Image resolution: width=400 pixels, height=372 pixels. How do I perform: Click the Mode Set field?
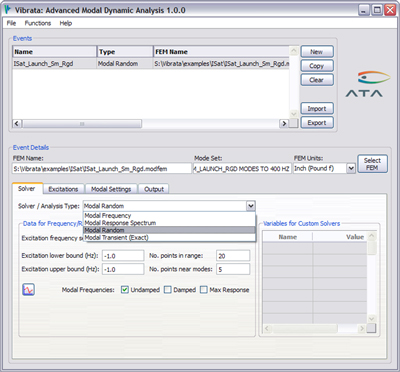pos(242,168)
